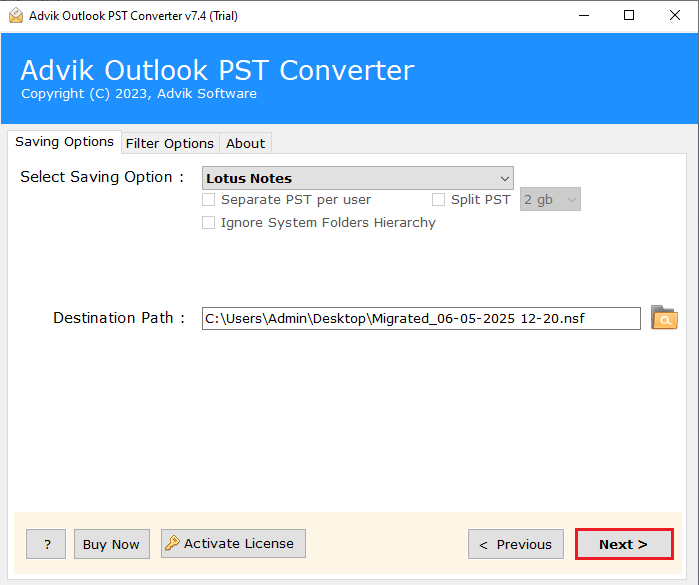Click the Destination Path label
699x585 pixels.
pos(119,318)
